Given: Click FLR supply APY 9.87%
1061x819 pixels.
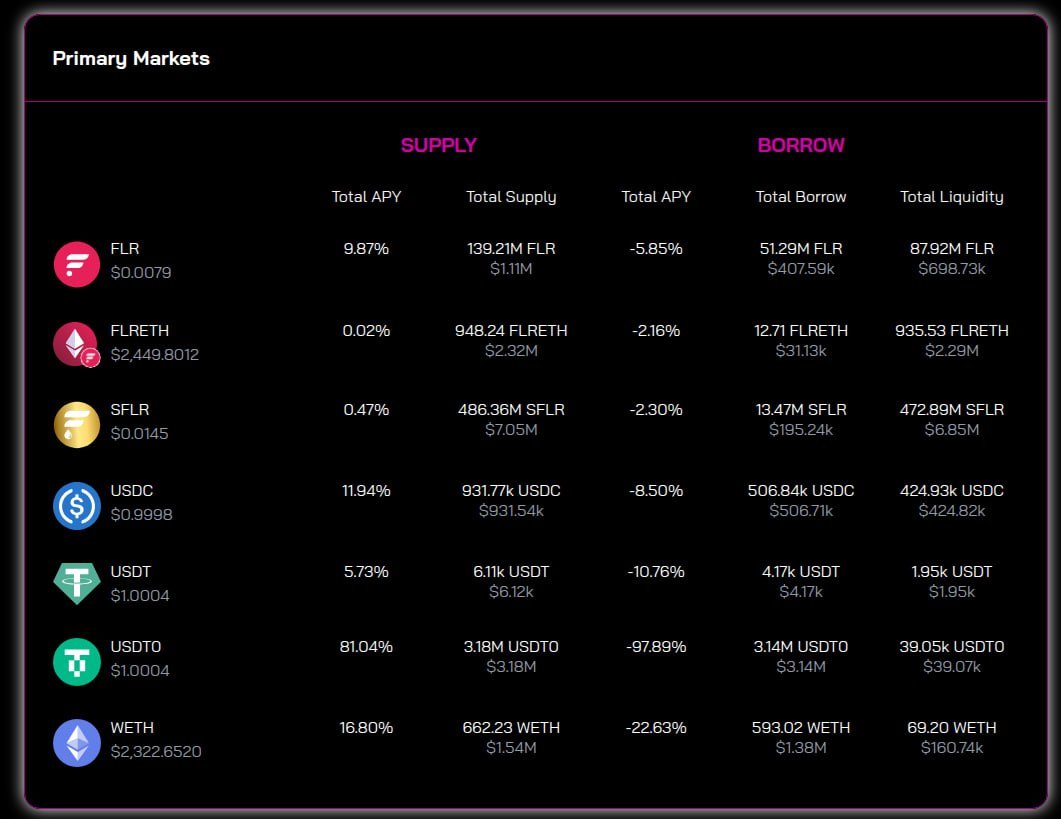Looking at the screenshot, I should pyautogui.click(x=366, y=248).
